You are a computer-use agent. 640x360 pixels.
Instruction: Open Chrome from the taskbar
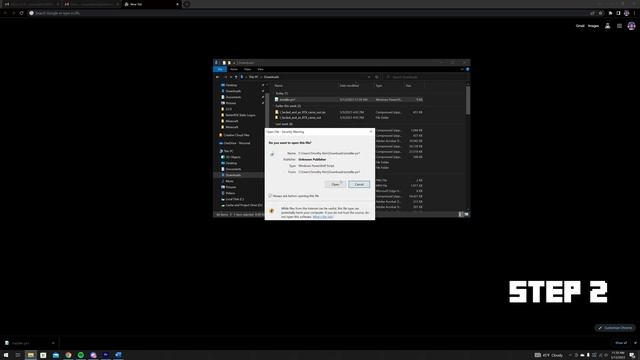click(x=68, y=355)
